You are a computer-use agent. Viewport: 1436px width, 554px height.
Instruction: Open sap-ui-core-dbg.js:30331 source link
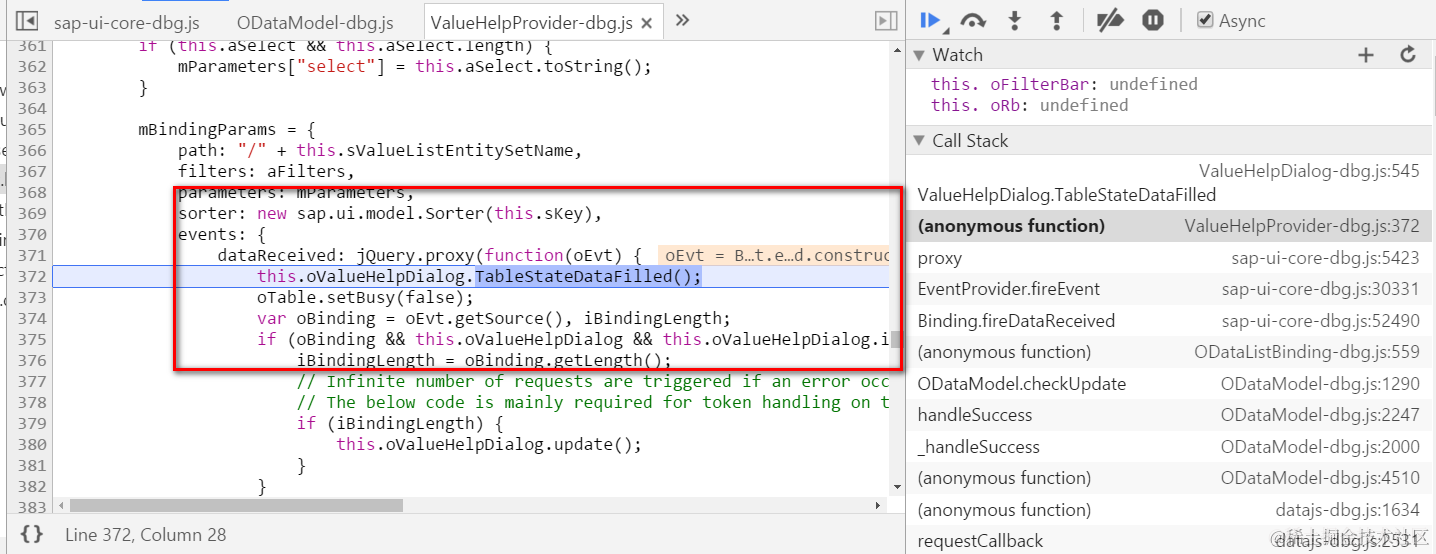coord(1320,289)
